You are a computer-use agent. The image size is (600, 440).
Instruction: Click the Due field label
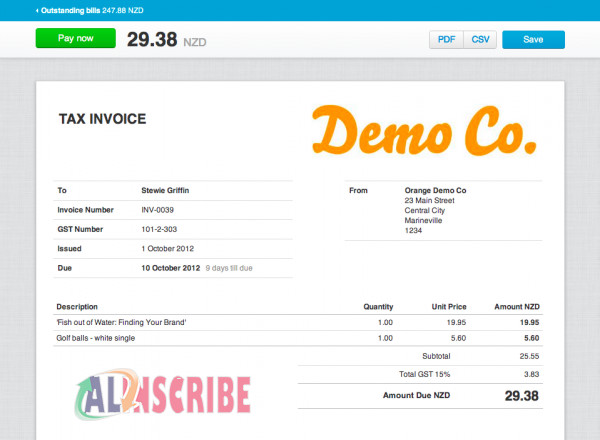point(65,268)
